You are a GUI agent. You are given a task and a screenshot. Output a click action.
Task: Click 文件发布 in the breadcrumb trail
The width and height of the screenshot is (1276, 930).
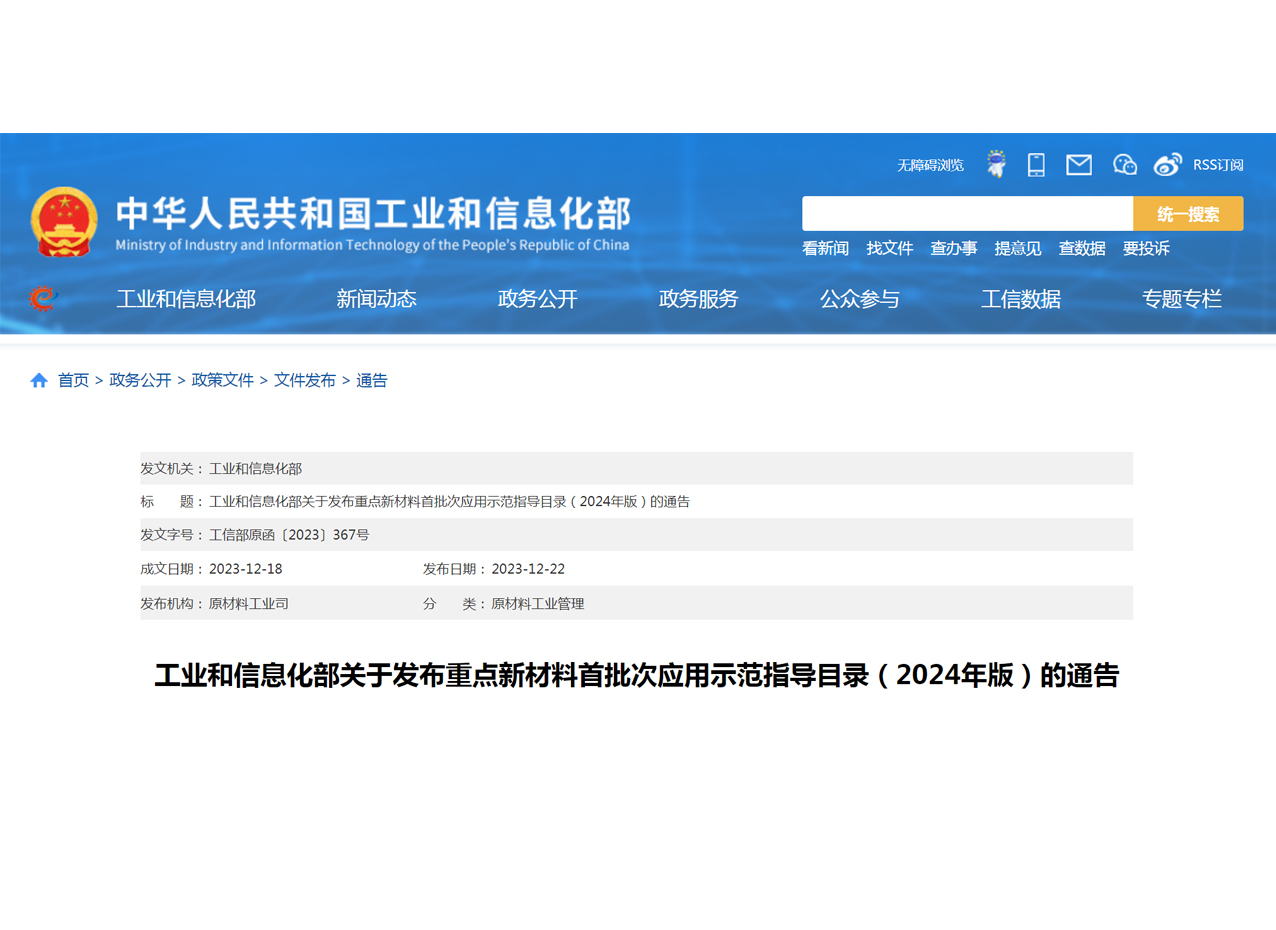(305, 380)
